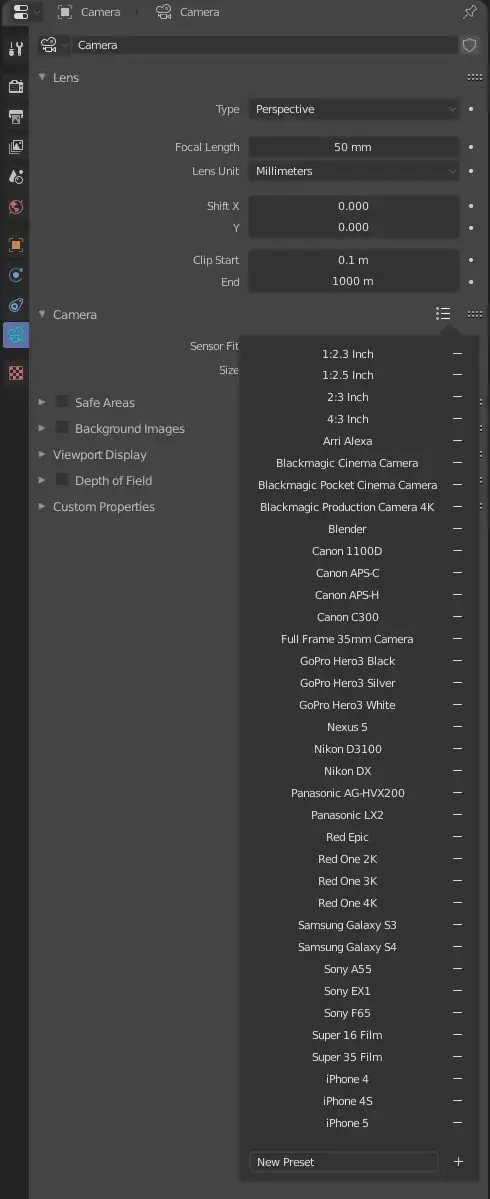
Task: Click the Focal Length 50 mm field
Action: 355,147
